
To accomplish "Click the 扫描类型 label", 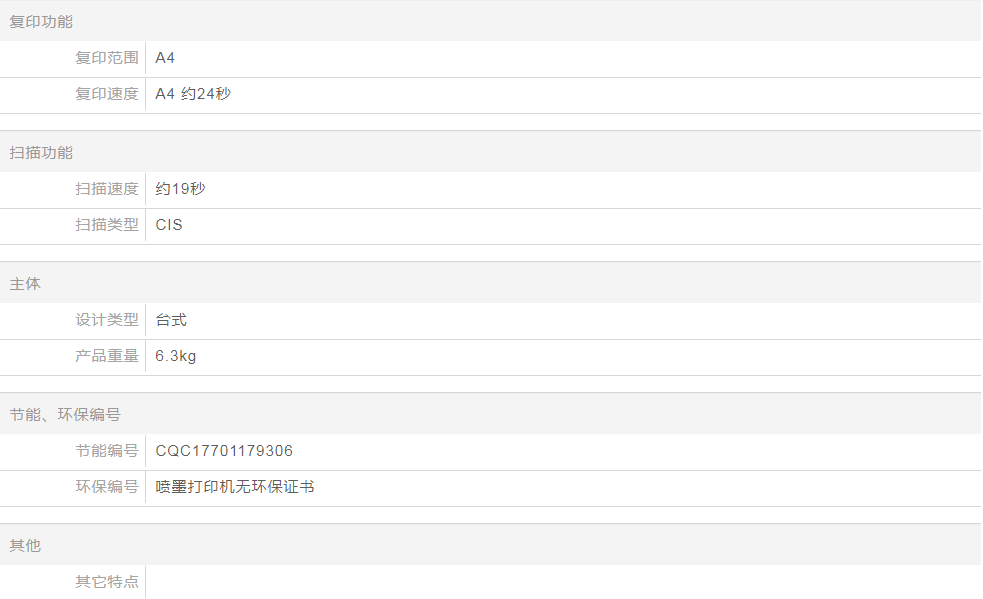I will click(107, 225).
